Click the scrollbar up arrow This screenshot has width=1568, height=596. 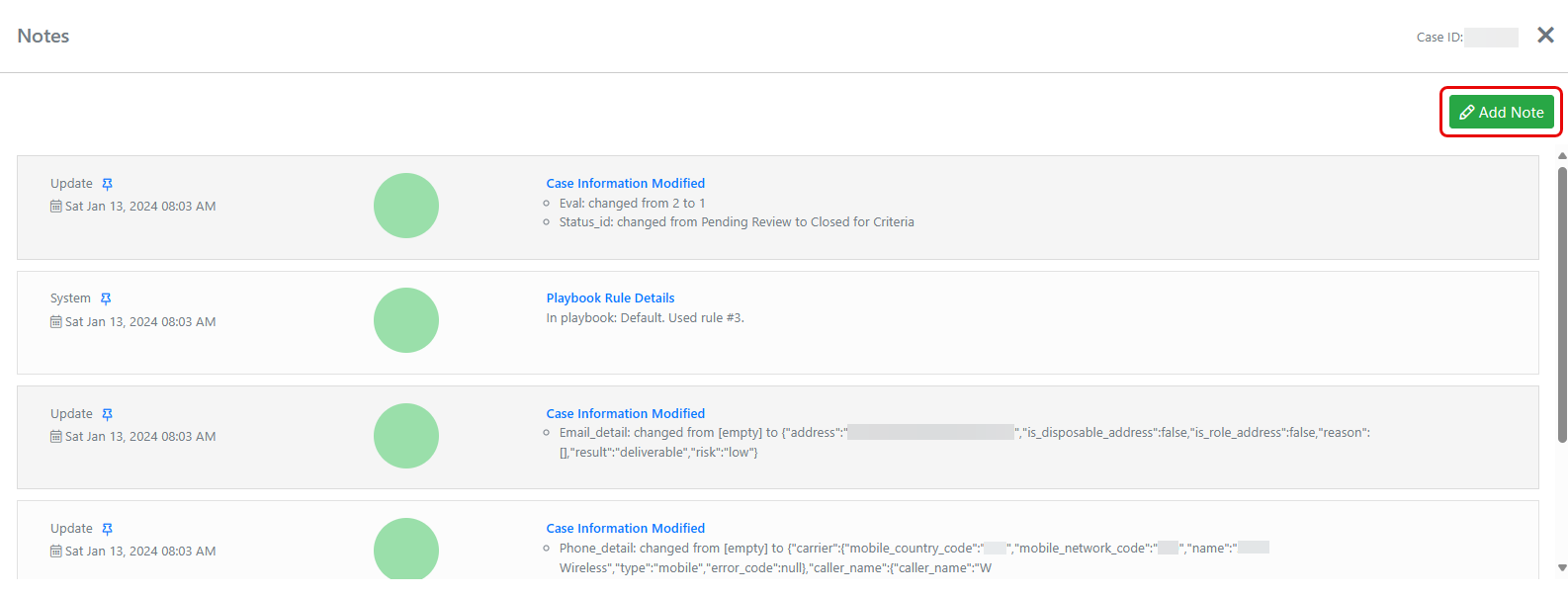tap(1562, 156)
